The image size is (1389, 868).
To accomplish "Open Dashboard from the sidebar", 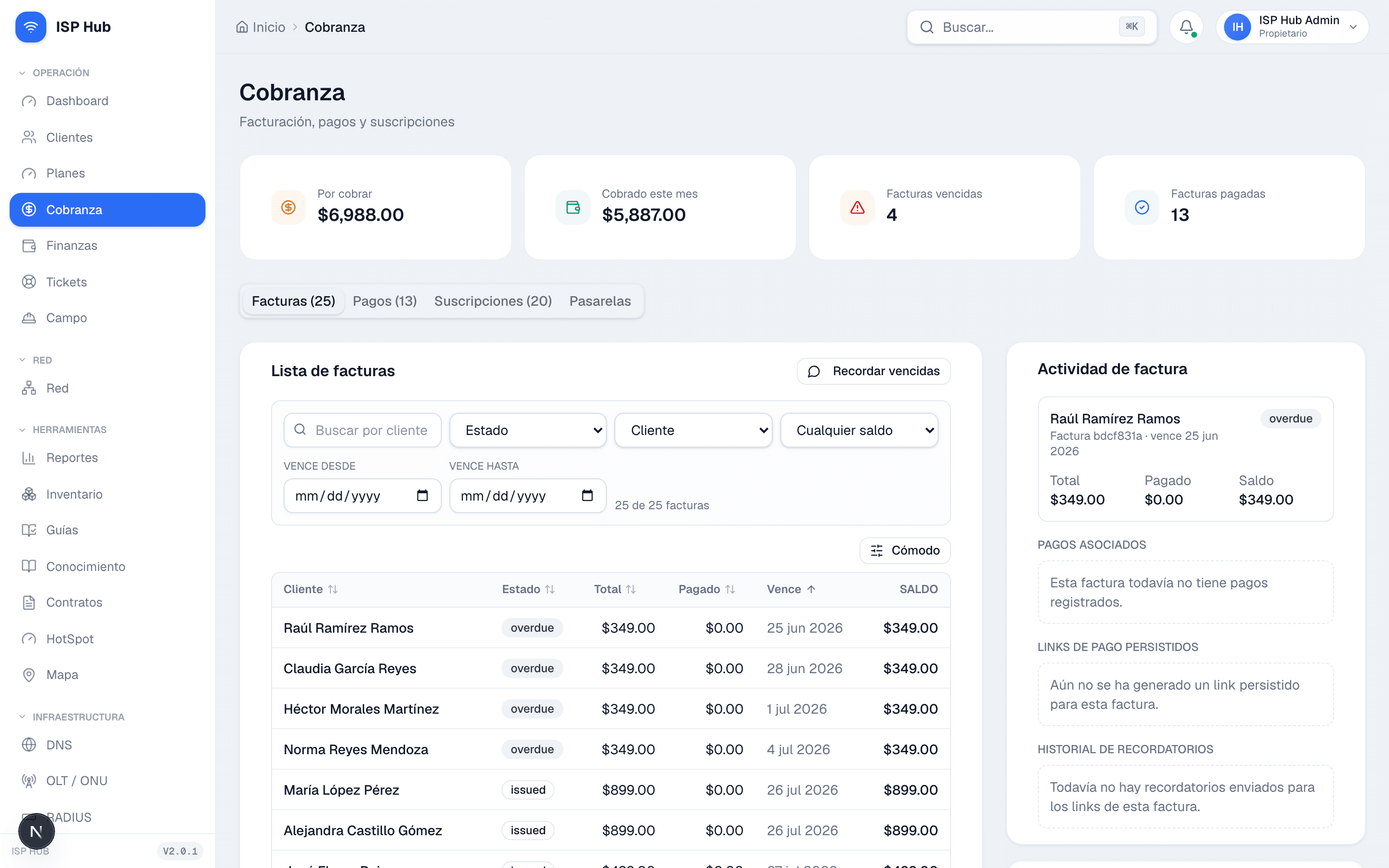I will tap(108, 101).
